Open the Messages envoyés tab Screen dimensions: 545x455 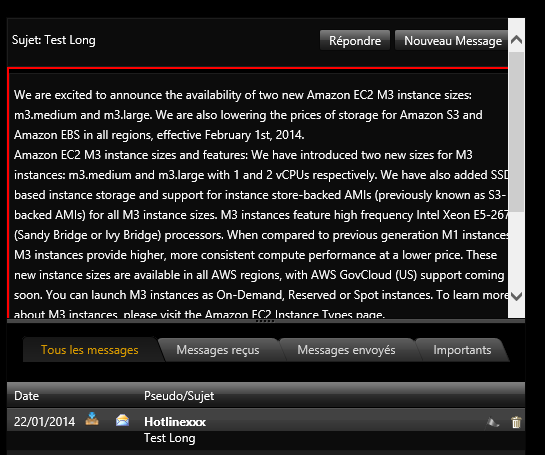point(346,350)
